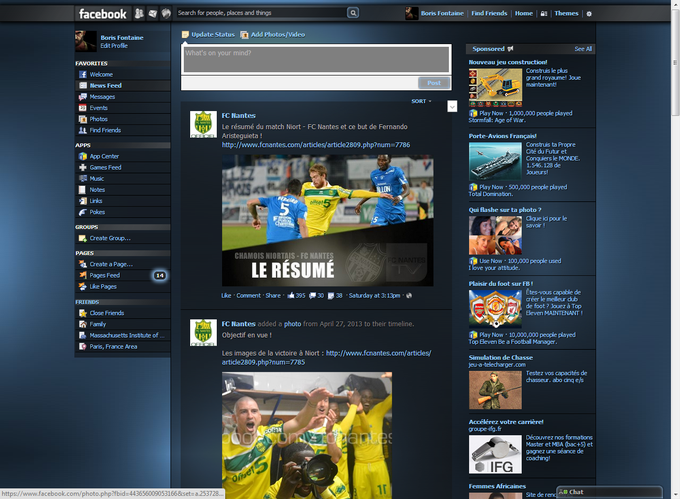Open Themes in top bar
680x499 pixels.
[566, 13]
